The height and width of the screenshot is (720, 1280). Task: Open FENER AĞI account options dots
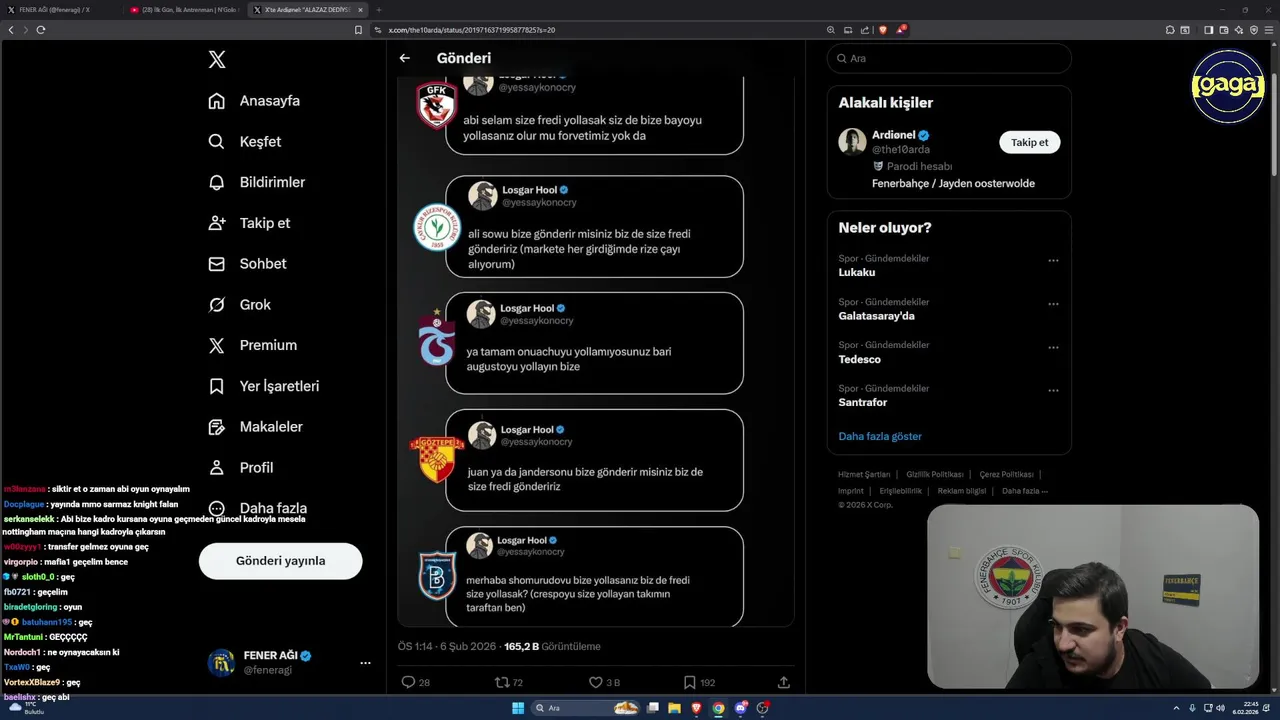click(x=365, y=663)
